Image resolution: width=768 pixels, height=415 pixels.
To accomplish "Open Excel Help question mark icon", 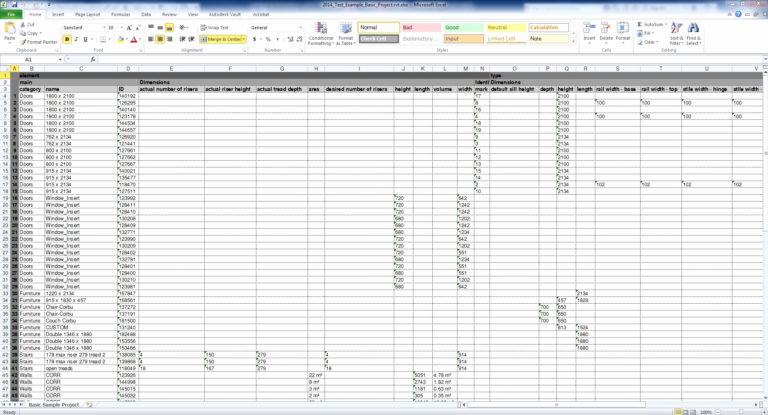I will [738, 14].
